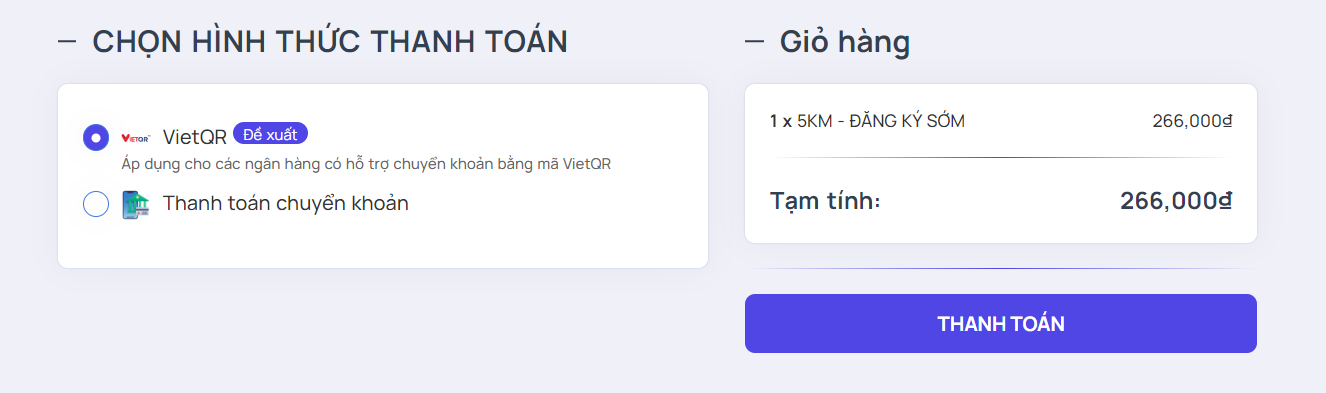Click the Tạm tính label
Image resolution: width=1326 pixels, height=393 pixels.
pyautogui.click(x=825, y=200)
